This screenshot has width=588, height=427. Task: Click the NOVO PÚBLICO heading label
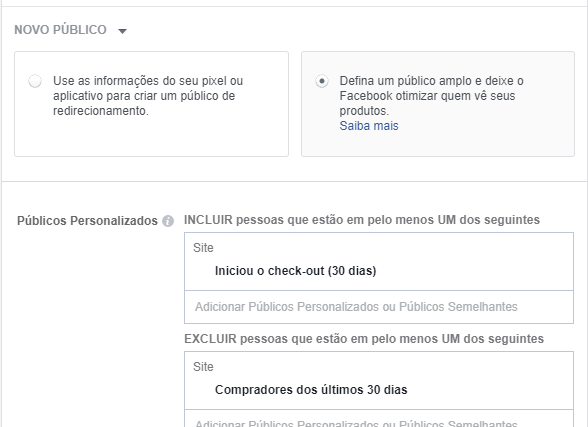tap(60, 30)
